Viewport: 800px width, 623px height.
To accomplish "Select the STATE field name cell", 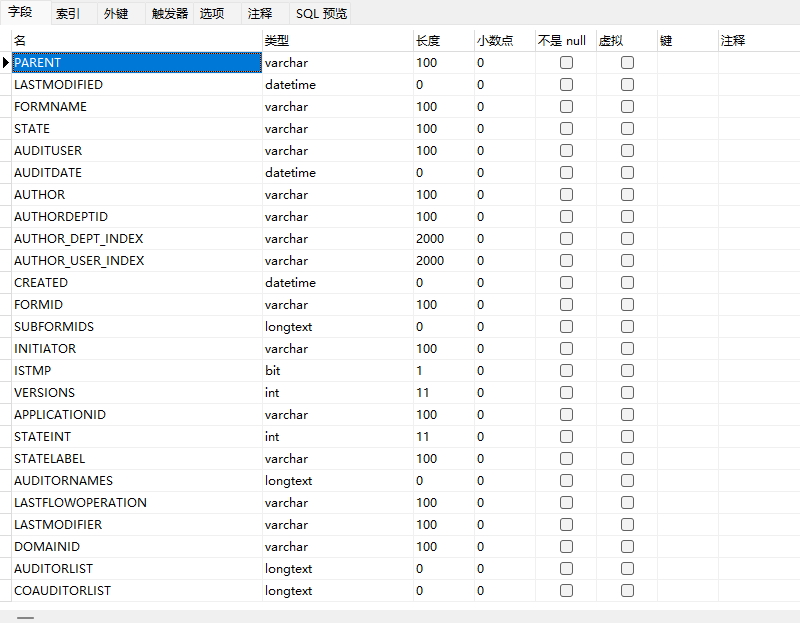I will tap(137, 129).
